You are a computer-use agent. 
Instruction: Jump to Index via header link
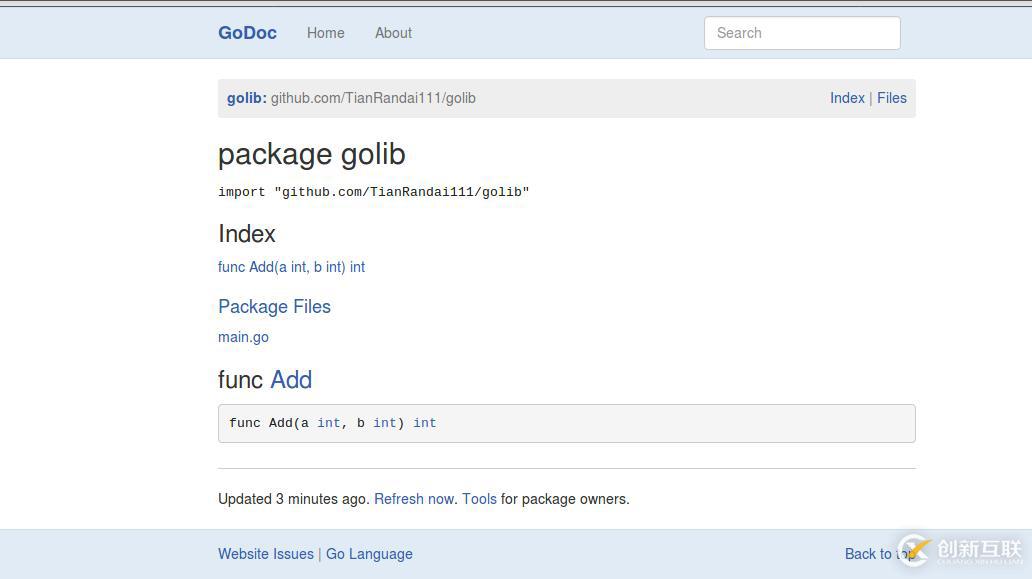pos(846,98)
